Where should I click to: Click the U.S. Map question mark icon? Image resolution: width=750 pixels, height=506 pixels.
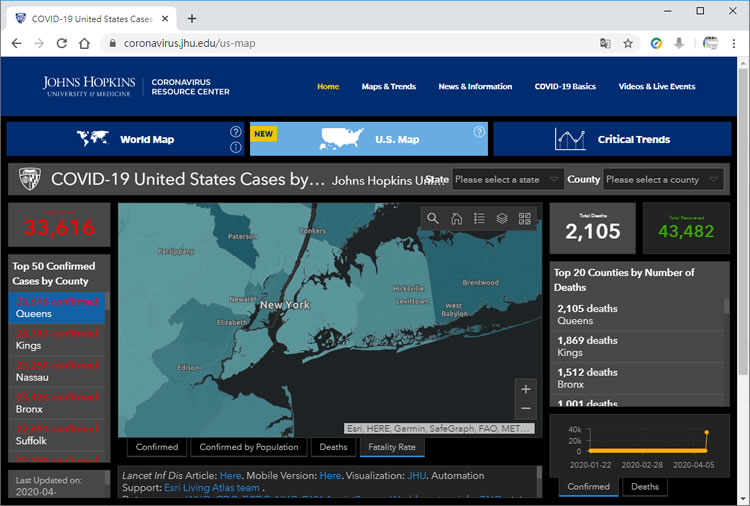[x=479, y=132]
